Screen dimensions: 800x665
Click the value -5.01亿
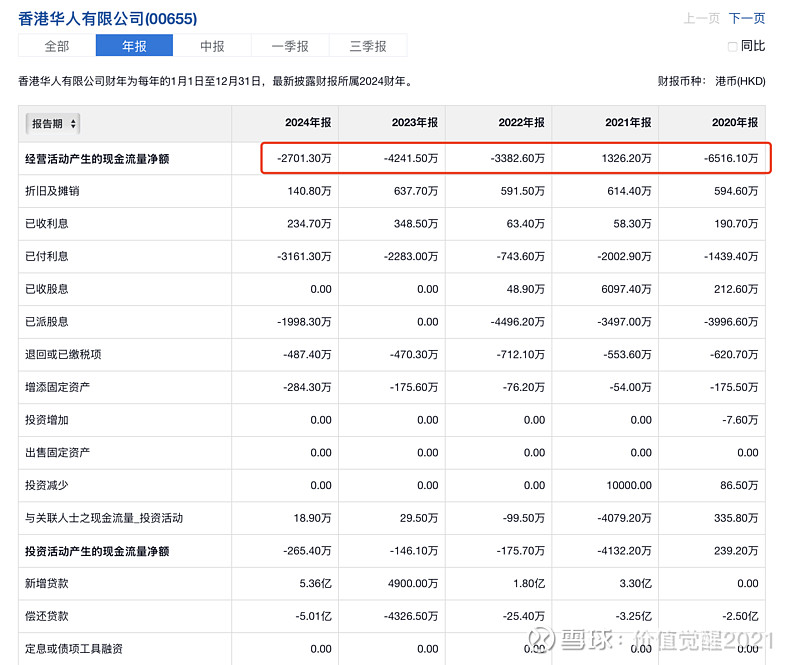tap(313, 616)
